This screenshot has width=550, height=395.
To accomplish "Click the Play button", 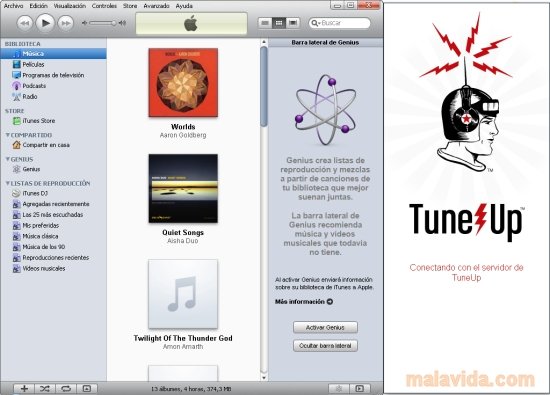I will point(45,23).
